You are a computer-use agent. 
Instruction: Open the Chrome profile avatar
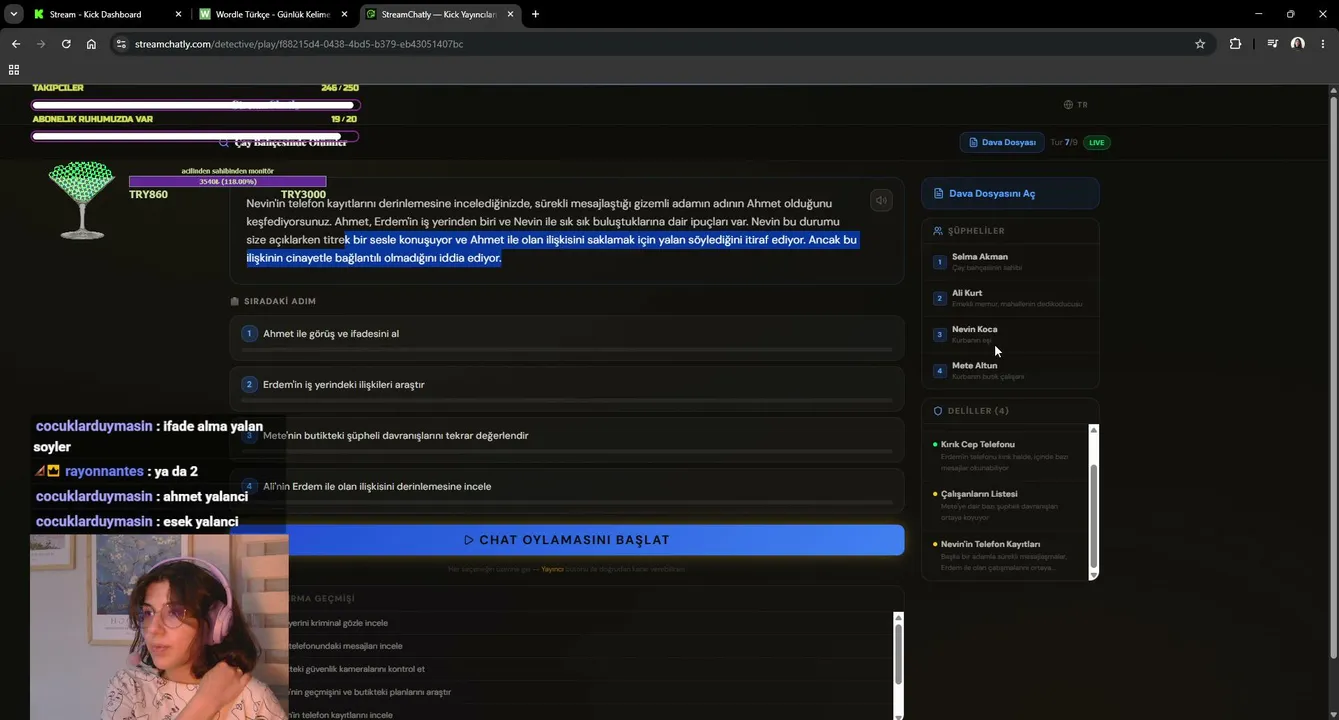pos(1298,44)
